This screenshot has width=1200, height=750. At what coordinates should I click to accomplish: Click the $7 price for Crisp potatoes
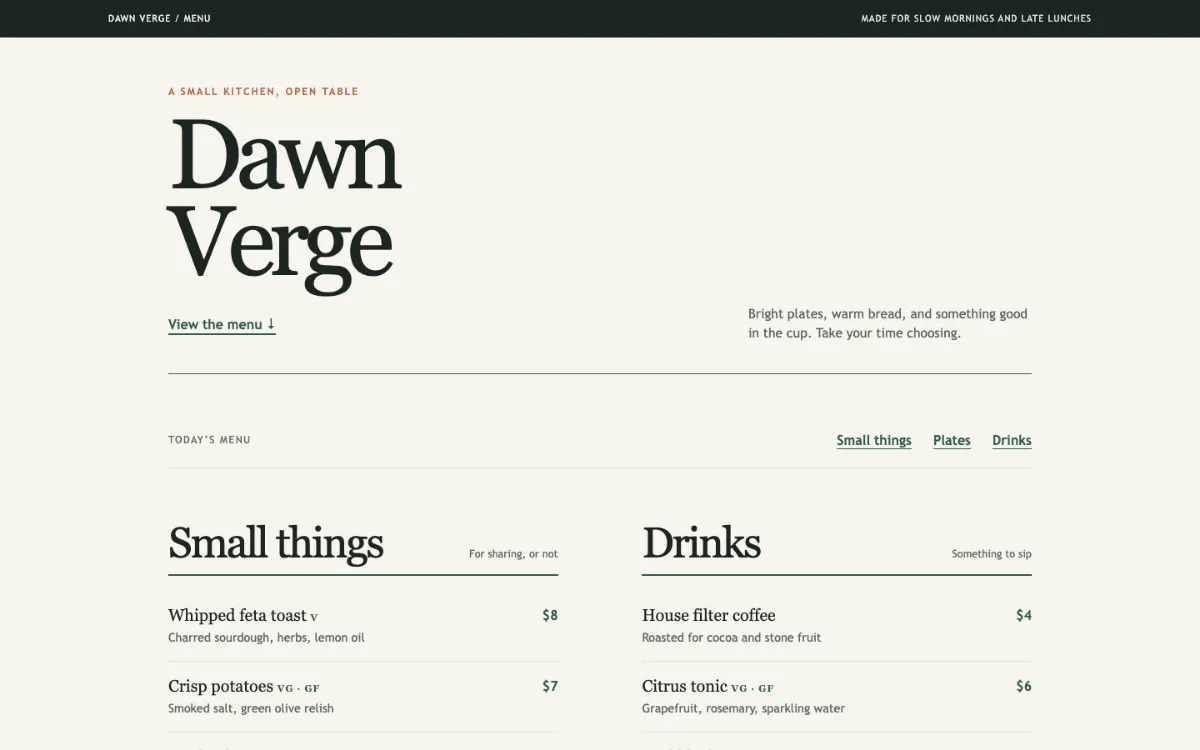tap(550, 686)
